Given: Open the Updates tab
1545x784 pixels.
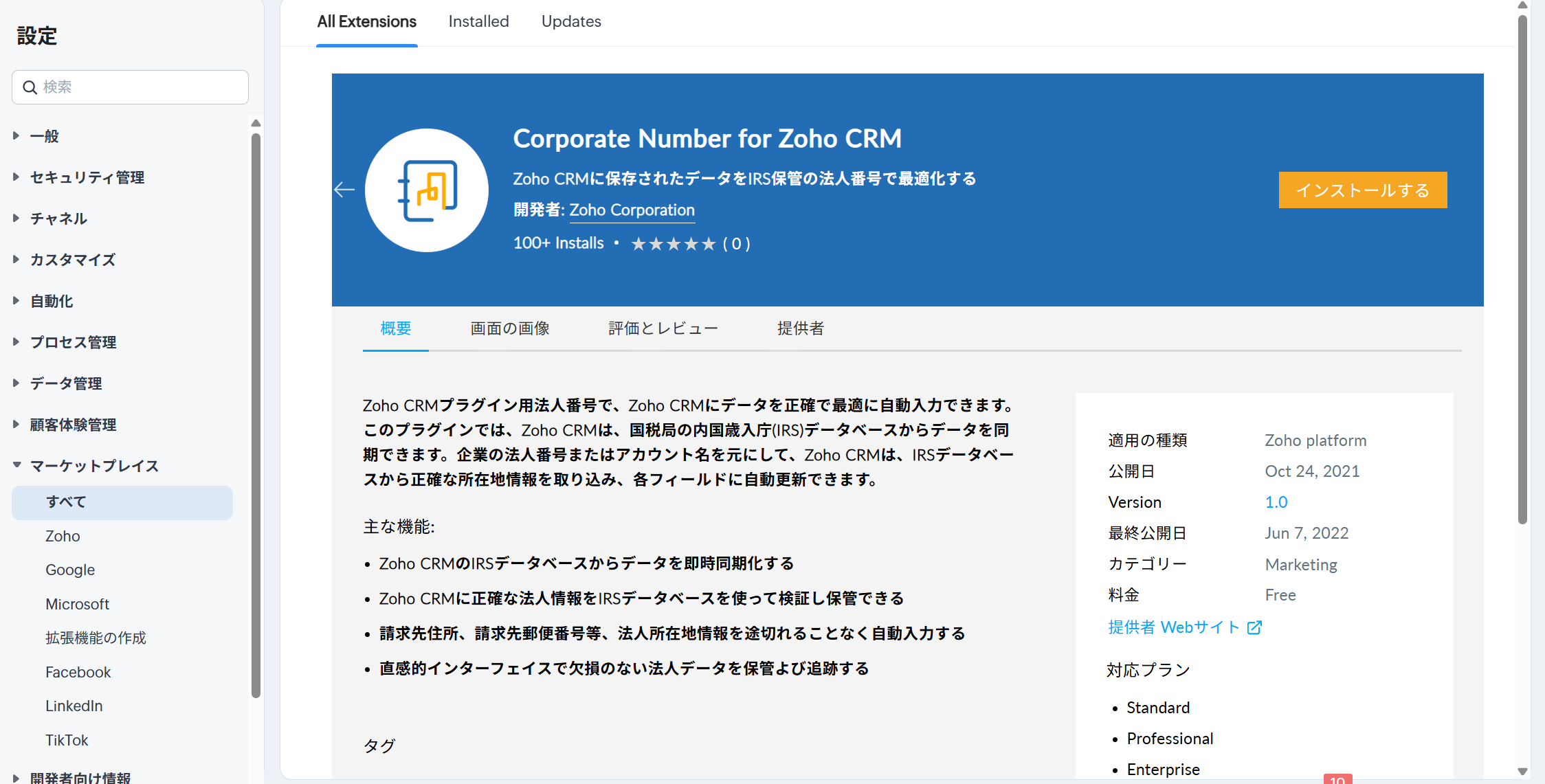Looking at the screenshot, I should [x=571, y=21].
